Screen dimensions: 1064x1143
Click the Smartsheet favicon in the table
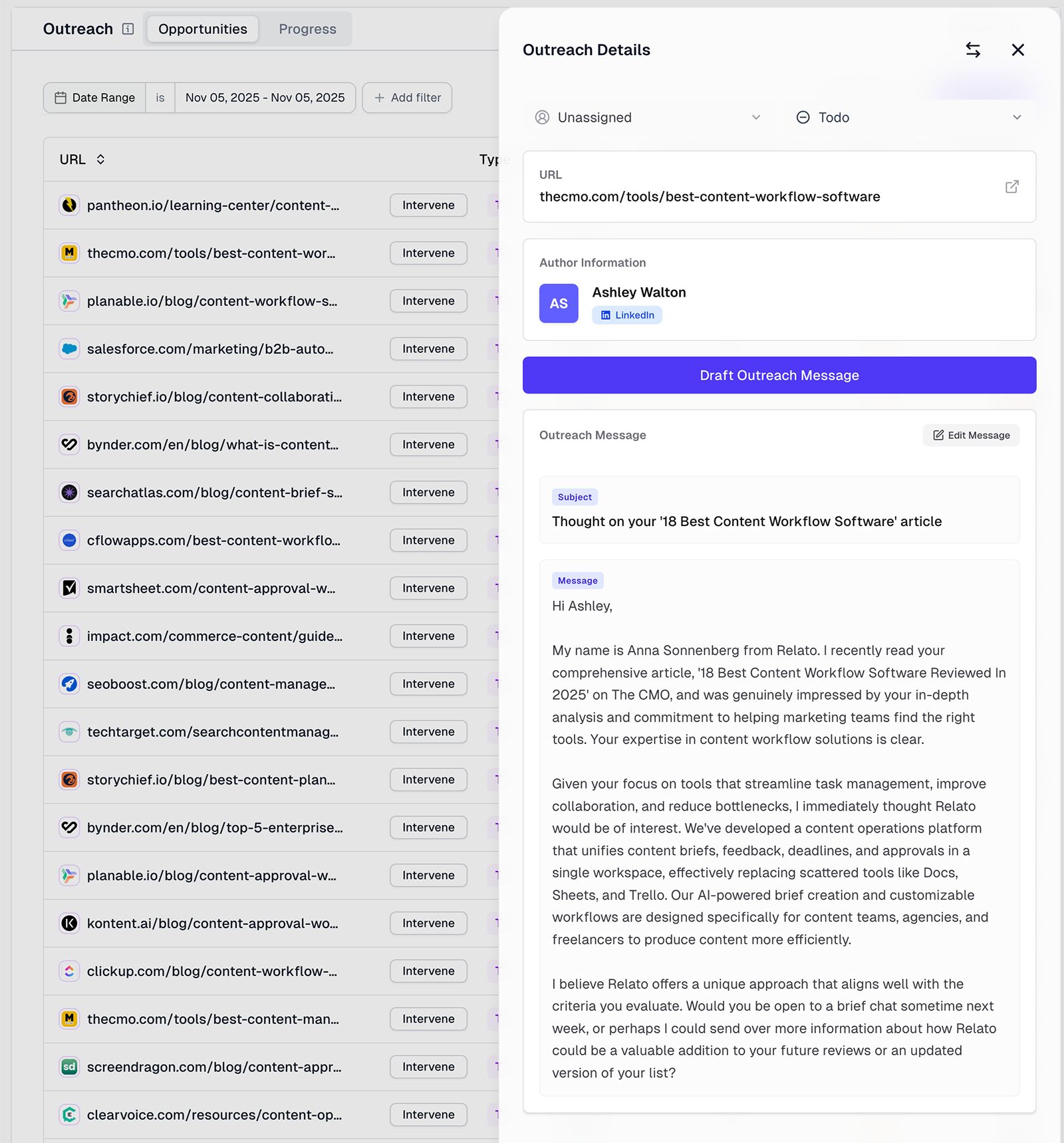(69, 588)
